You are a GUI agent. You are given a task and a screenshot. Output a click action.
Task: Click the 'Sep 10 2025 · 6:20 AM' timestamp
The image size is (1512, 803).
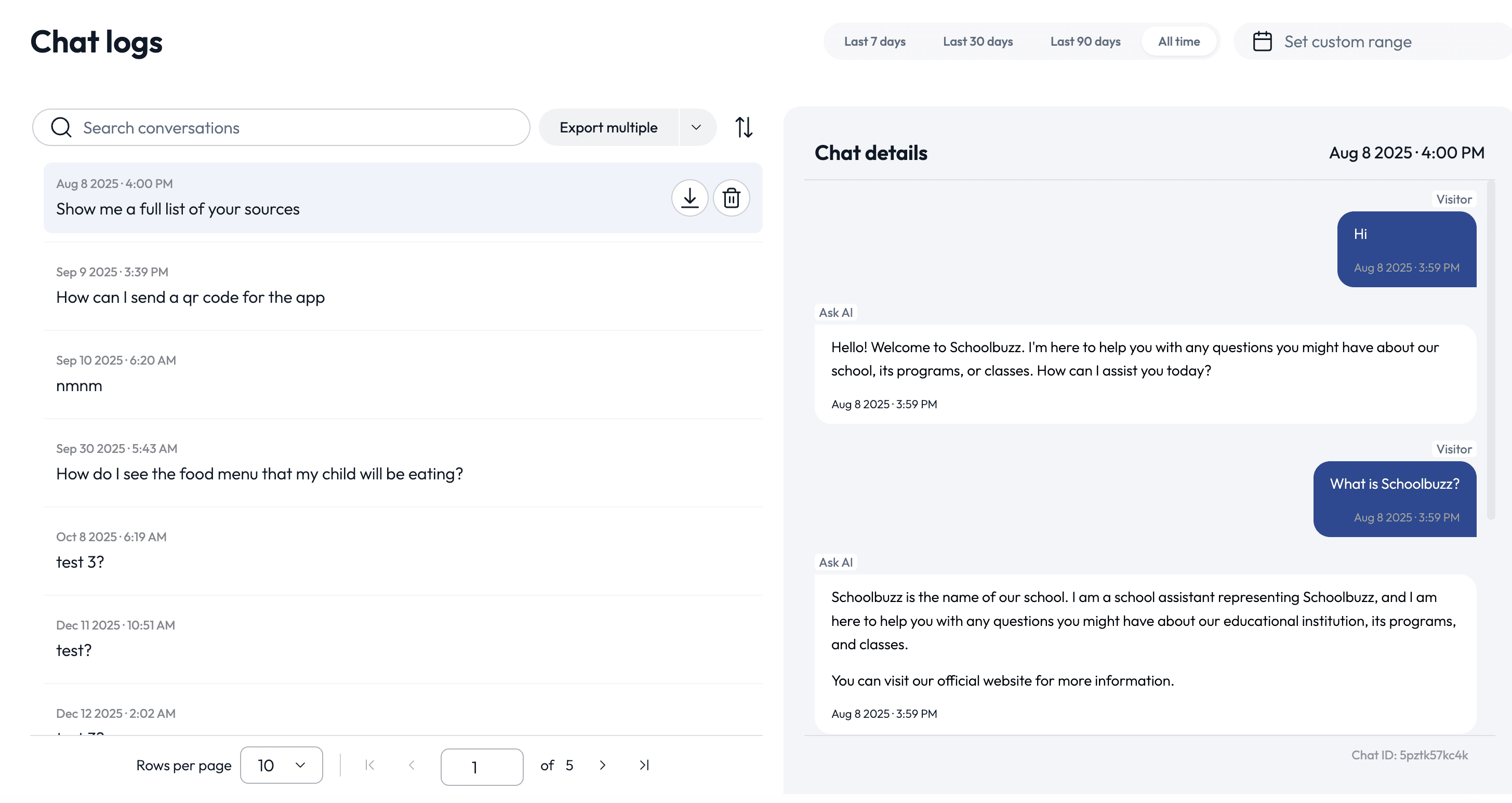116,360
